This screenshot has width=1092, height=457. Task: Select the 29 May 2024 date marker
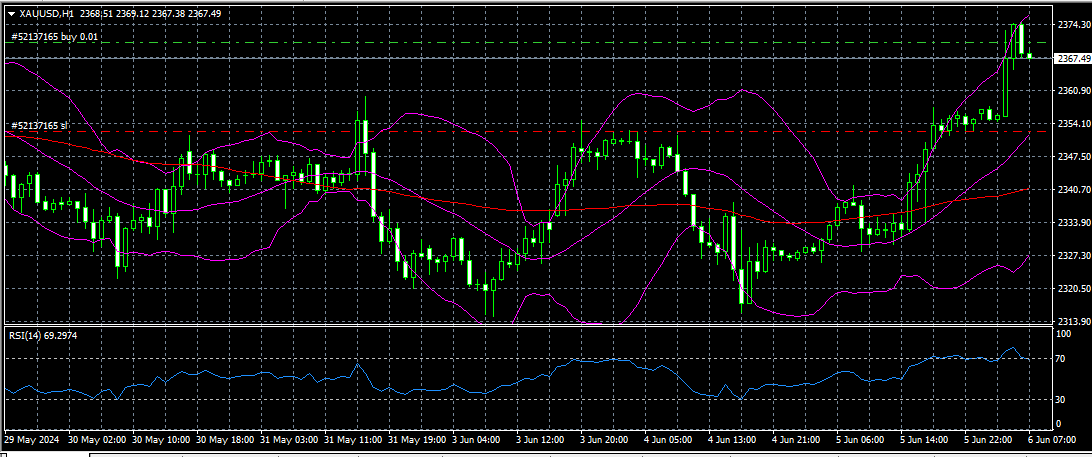point(34,440)
